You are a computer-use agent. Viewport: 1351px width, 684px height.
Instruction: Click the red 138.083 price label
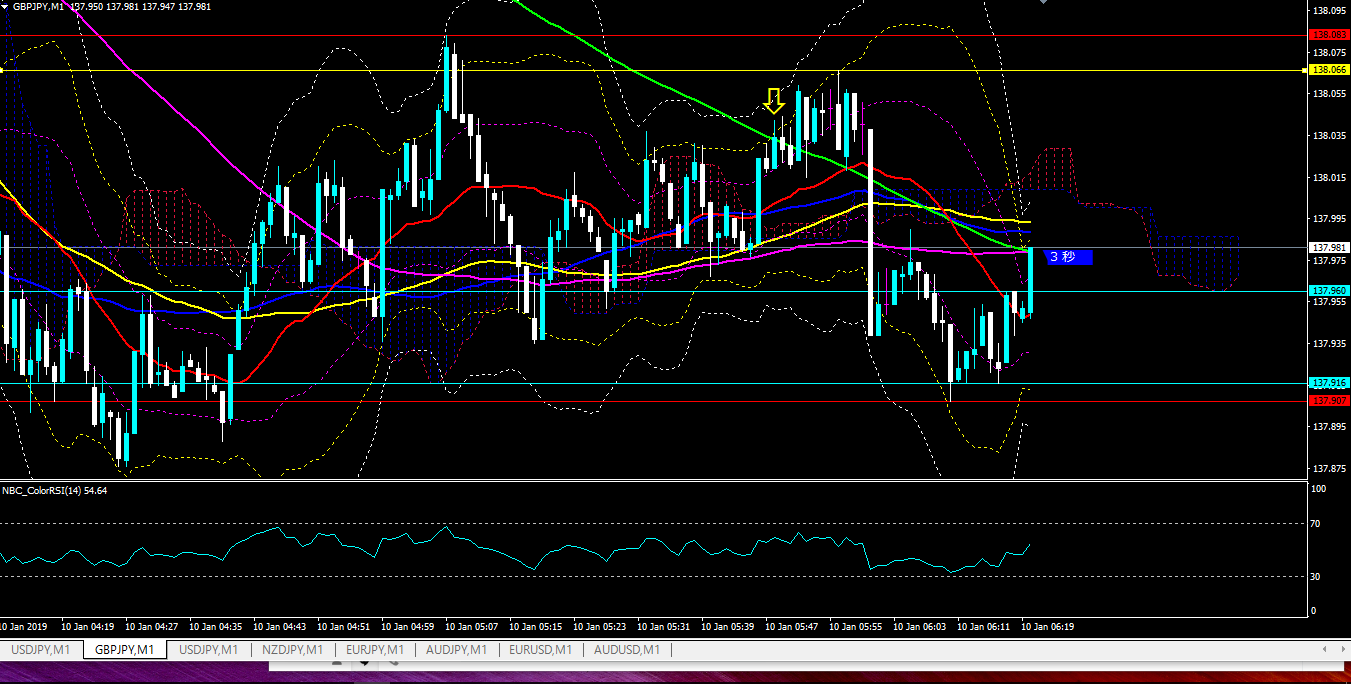(1328, 35)
